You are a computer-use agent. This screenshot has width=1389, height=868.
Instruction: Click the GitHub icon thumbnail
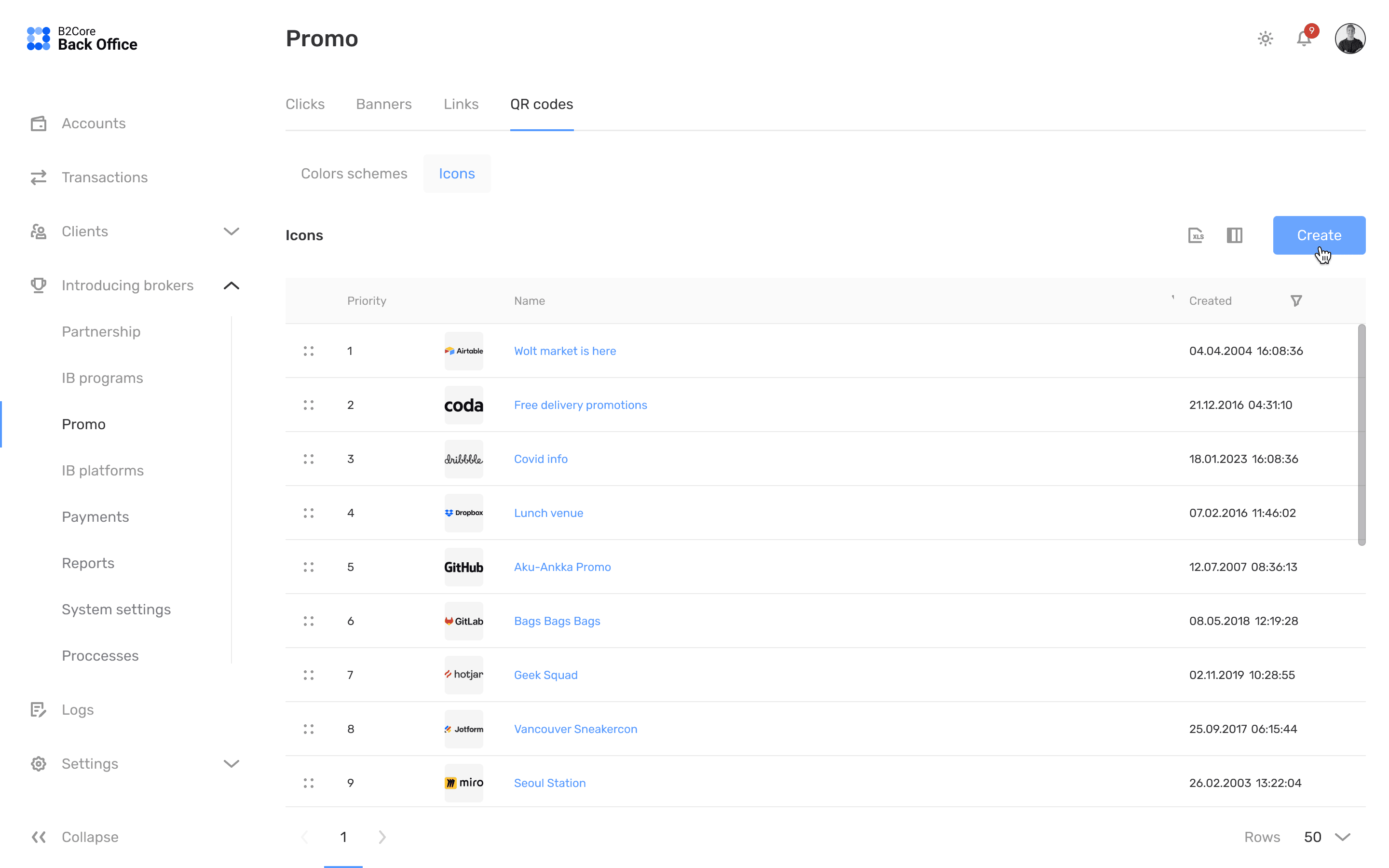463,567
